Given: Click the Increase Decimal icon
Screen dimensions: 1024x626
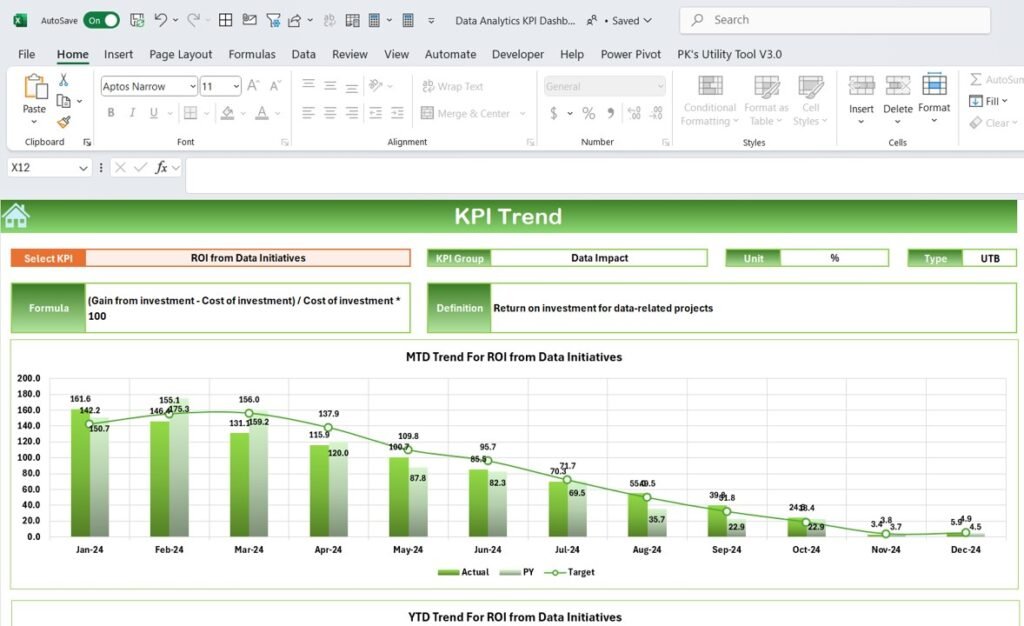Looking at the screenshot, I should [632, 114].
